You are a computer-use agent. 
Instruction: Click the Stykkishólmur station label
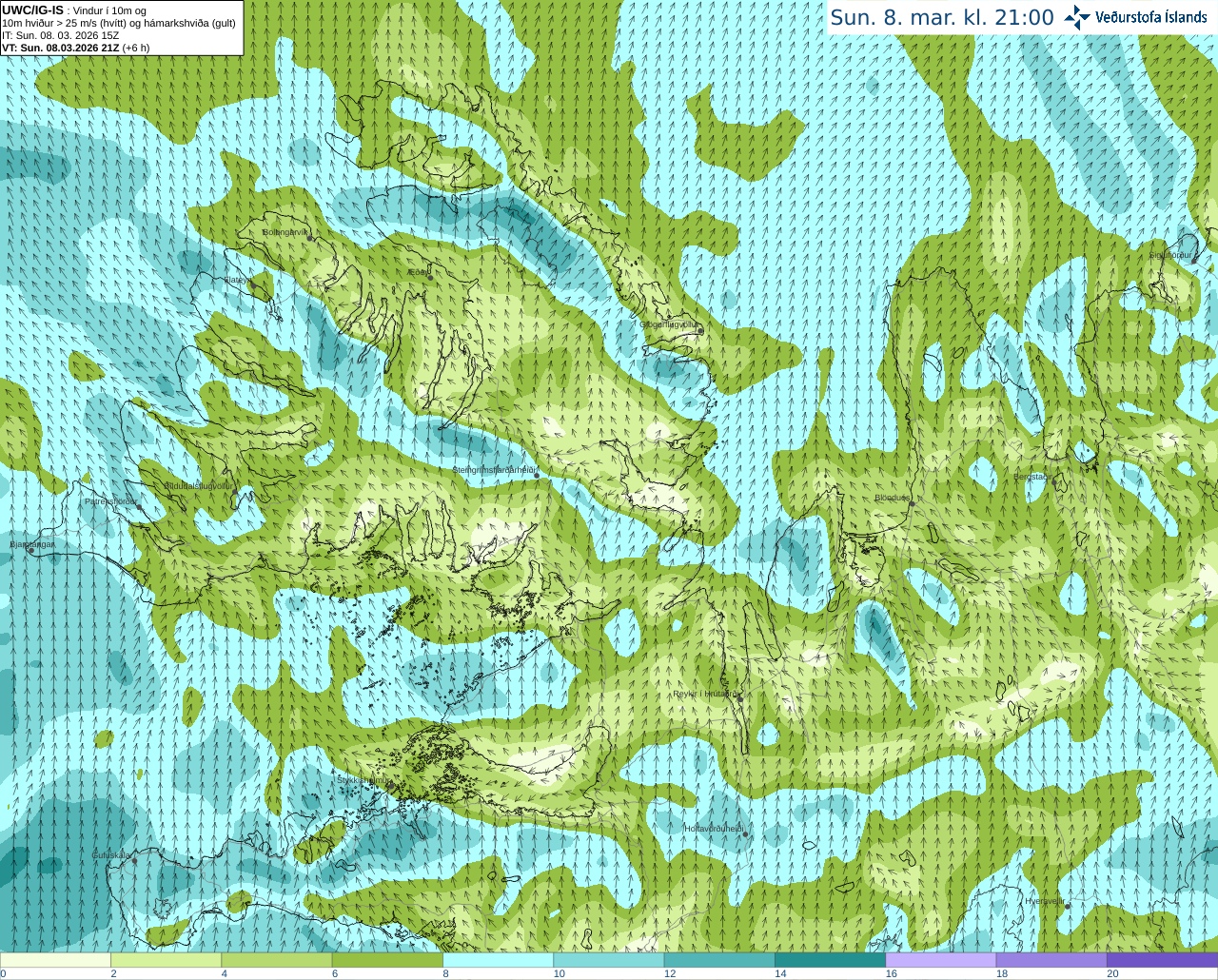(363, 779)
